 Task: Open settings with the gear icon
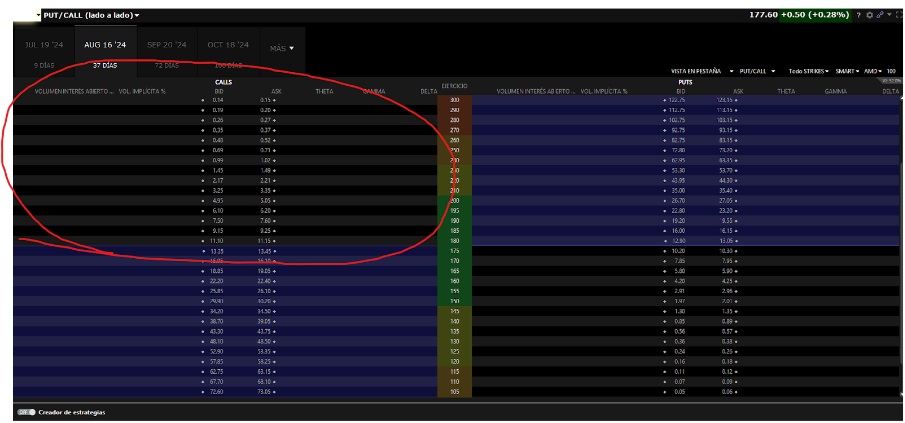870,15
